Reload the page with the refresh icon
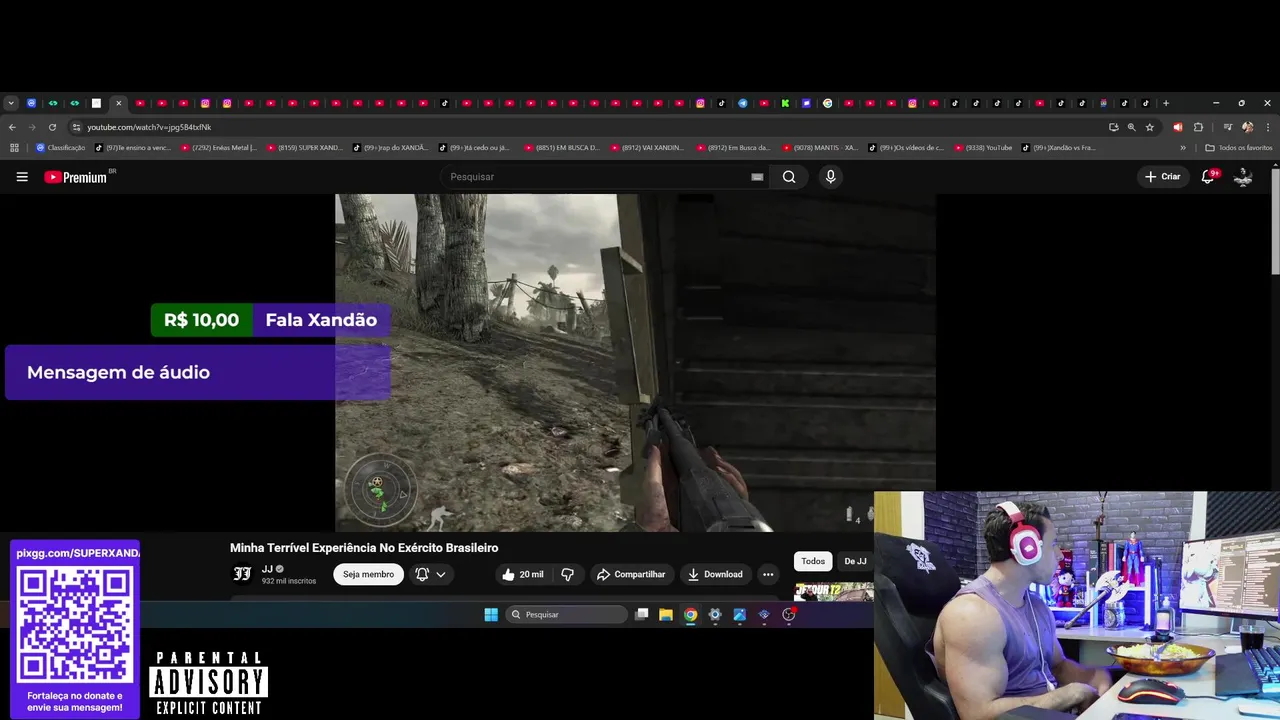Viewport: 1280px width, 720px height. point(52,127)
